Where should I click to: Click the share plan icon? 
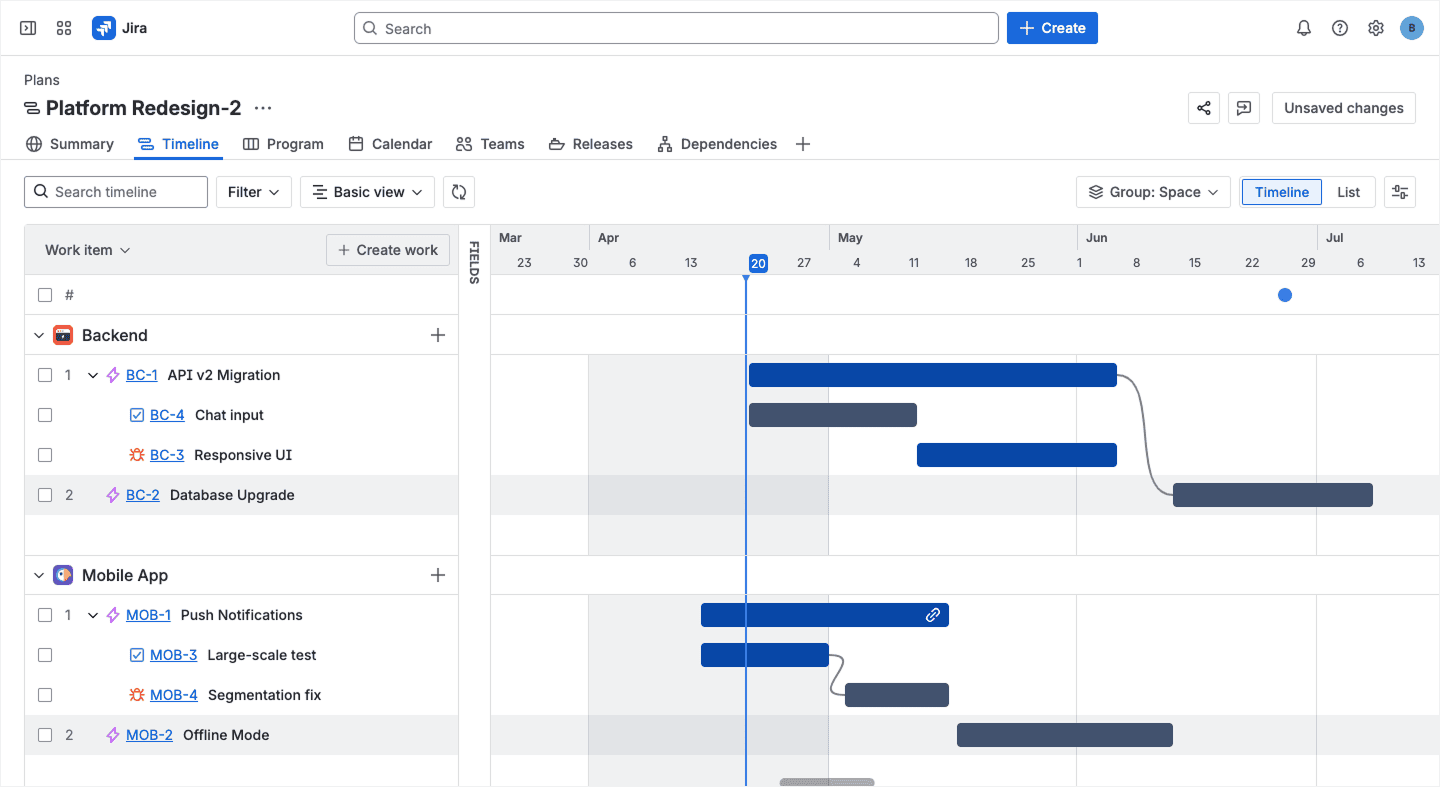(x=1204, y=108)
